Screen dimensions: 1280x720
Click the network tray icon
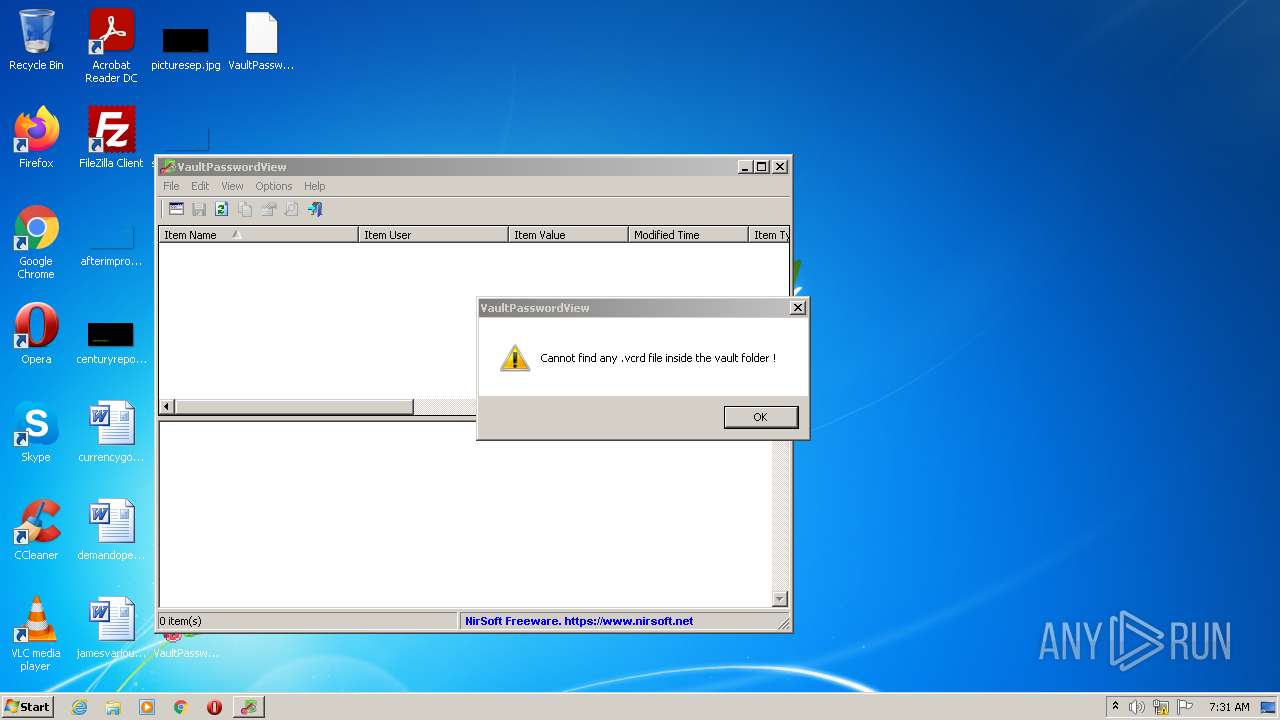[x=1161, y=707]
